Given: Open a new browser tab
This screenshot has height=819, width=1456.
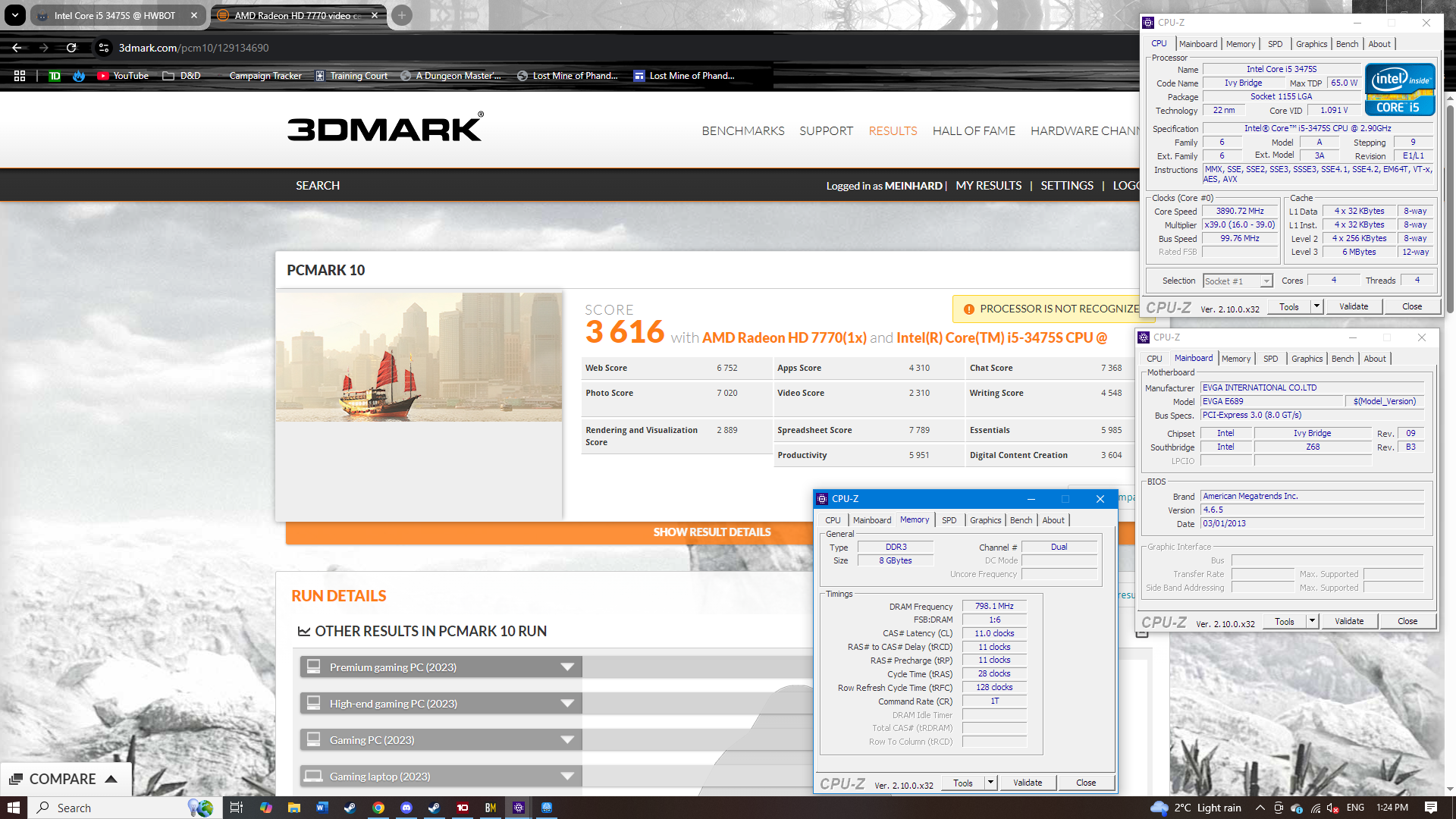Looking at the screenshot, I should (x=402, y=15).
